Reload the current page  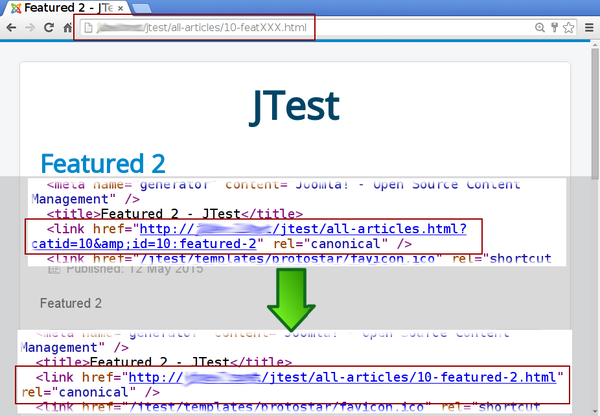click(49, 28)
